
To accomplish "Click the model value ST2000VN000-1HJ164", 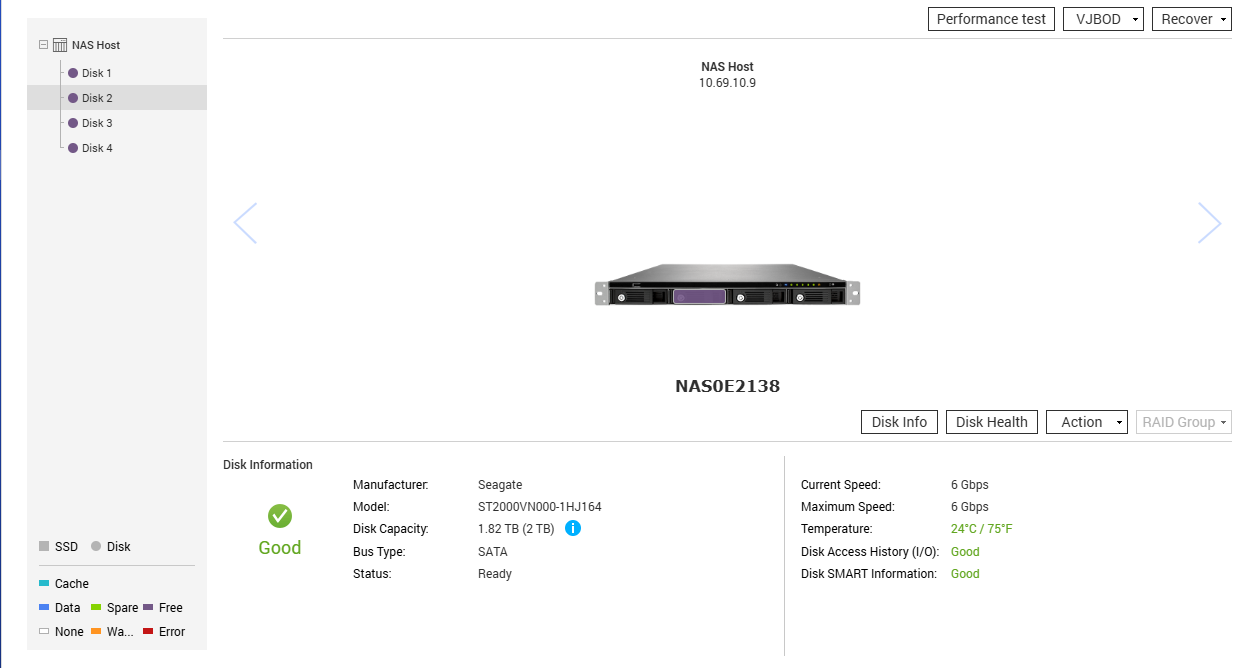I will 540,507.
